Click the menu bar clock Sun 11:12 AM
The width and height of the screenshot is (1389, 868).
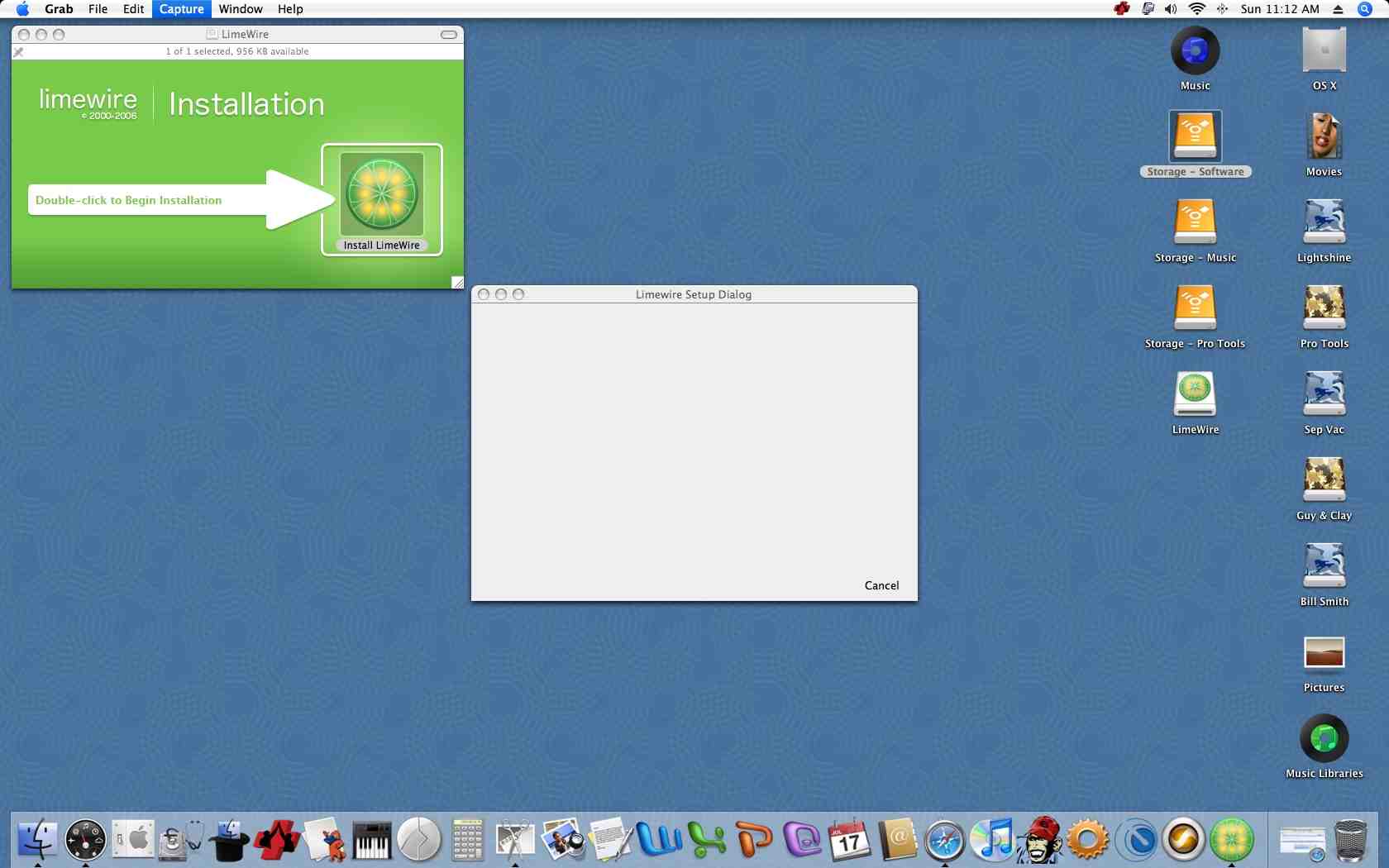(1279, 9)
